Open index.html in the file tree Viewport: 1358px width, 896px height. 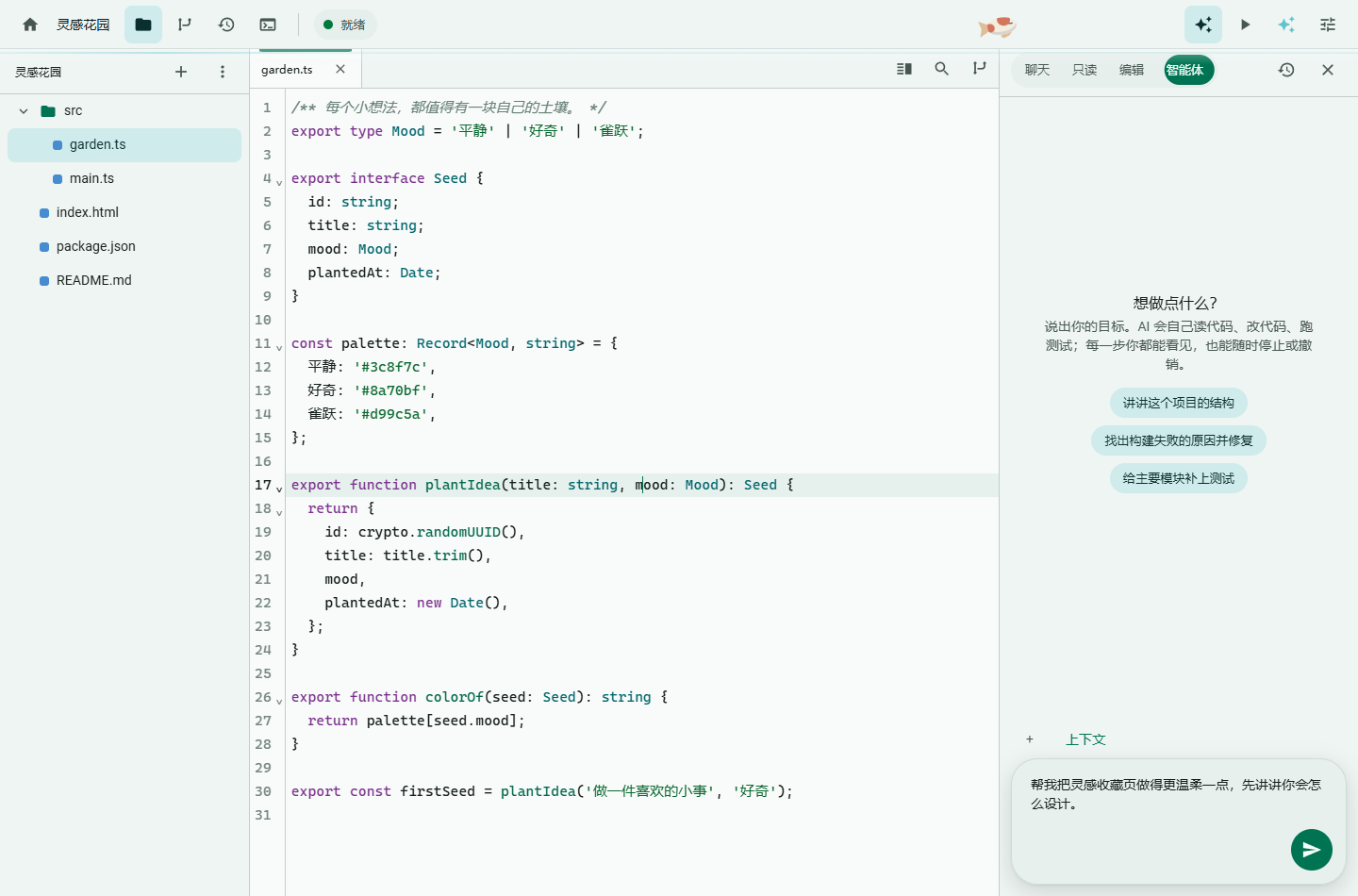(124, 213)
